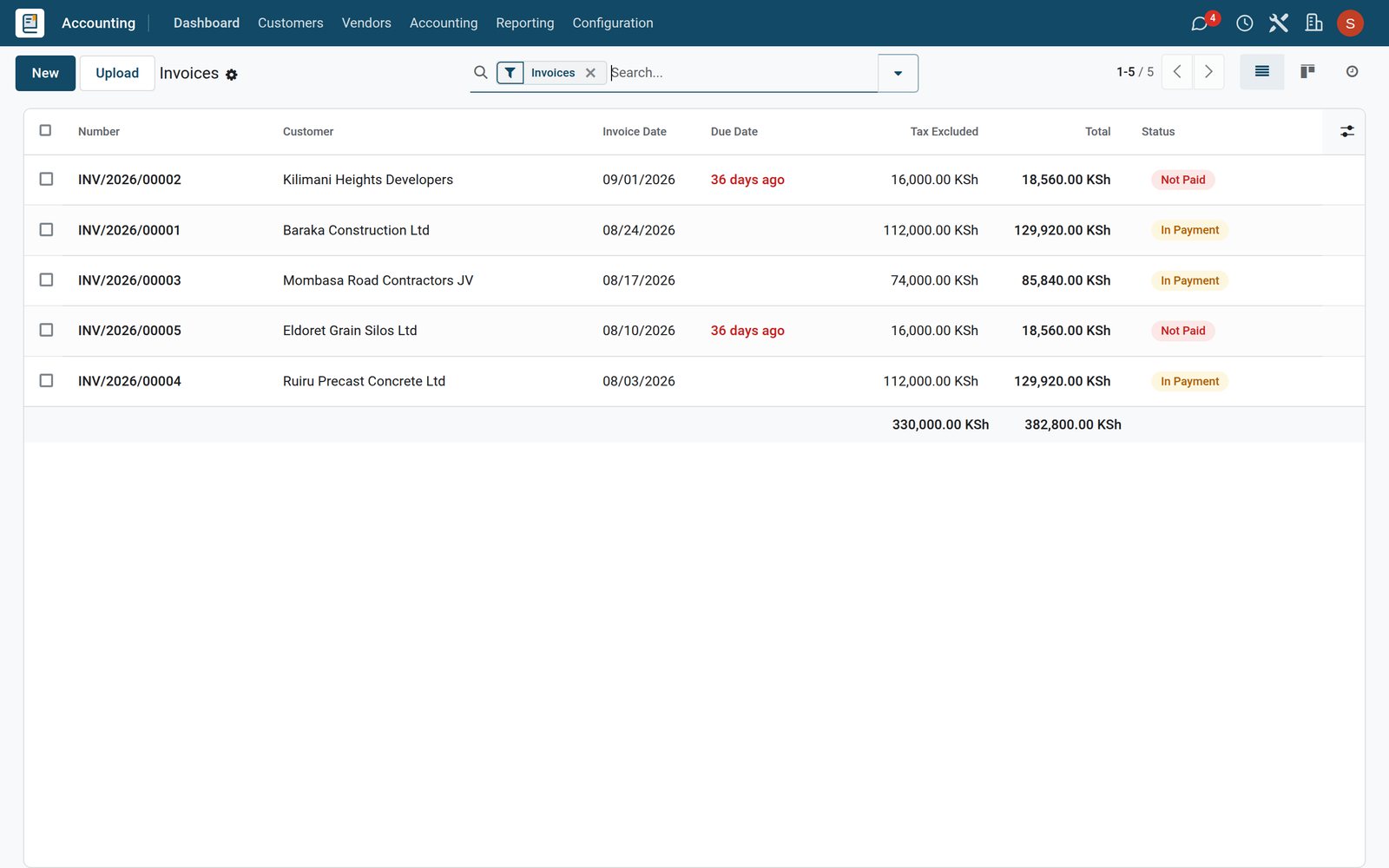This screenshot has width=1389, height=868.
Task: Click in the Search input field
Action: point(742,73)
